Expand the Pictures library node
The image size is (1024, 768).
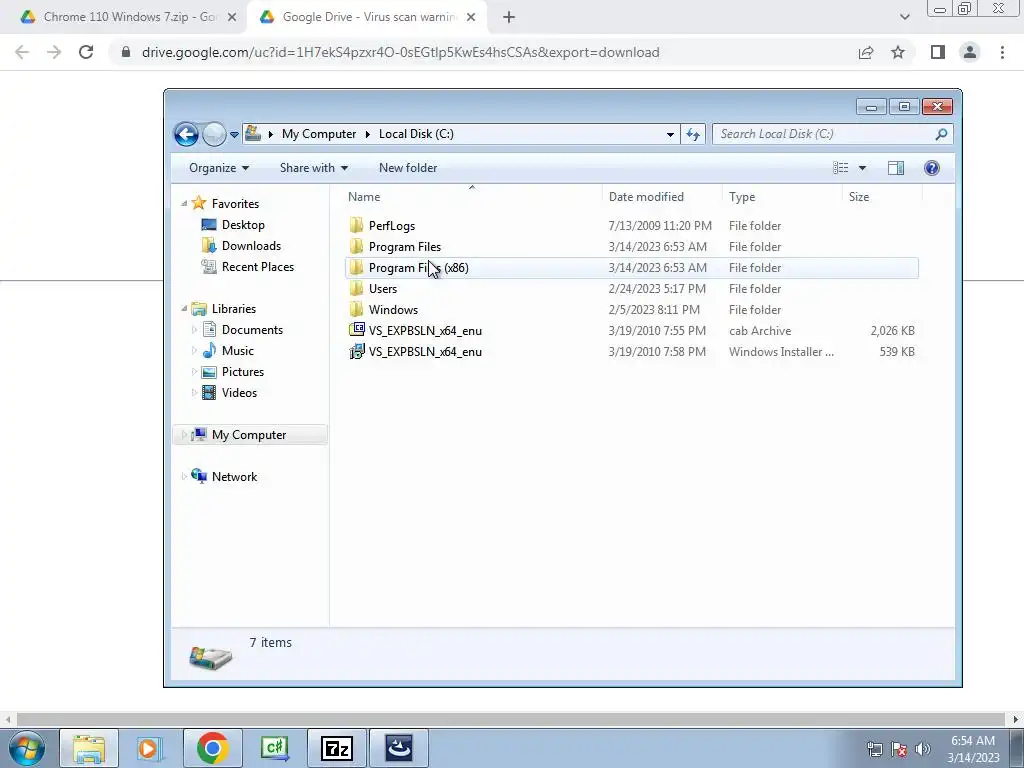(x=194, y=372)
